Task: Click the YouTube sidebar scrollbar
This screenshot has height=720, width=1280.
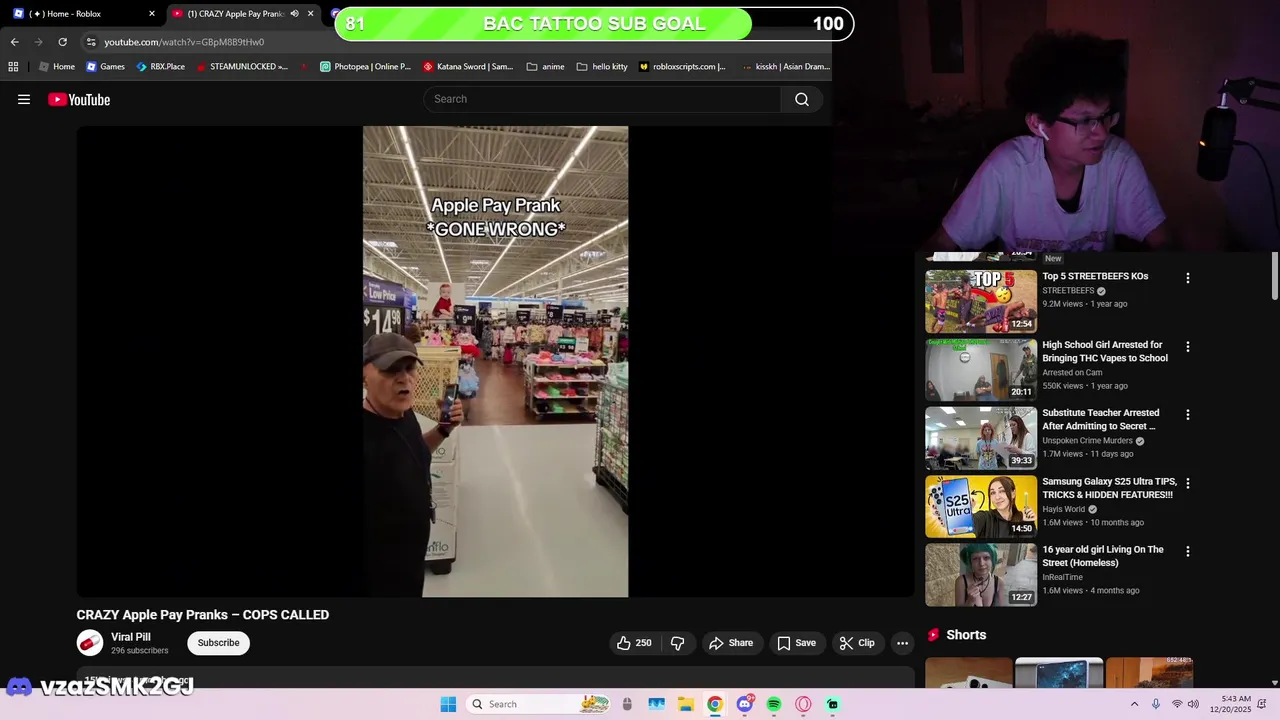Action: pos(1275,275)
